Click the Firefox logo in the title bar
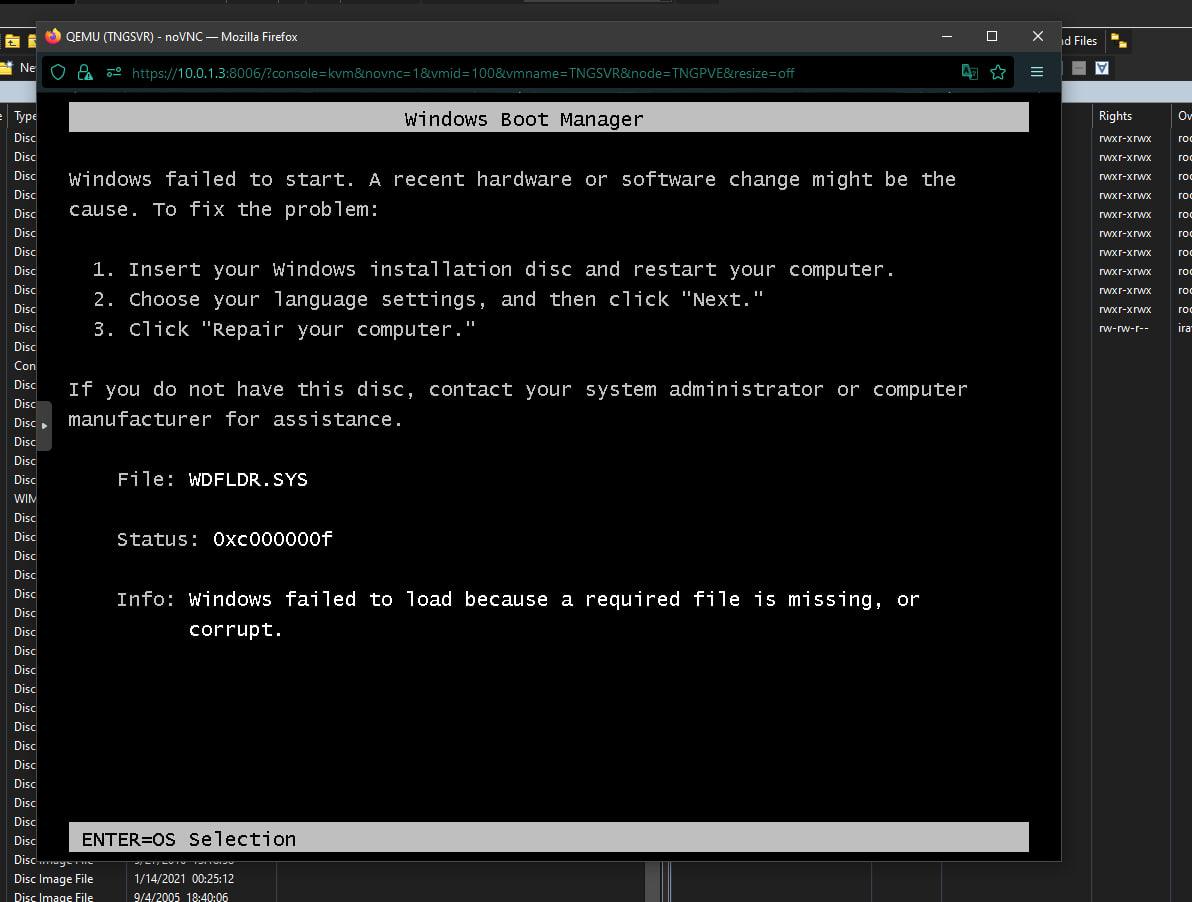Screen dimensions: 1192x902 point(53,37)
